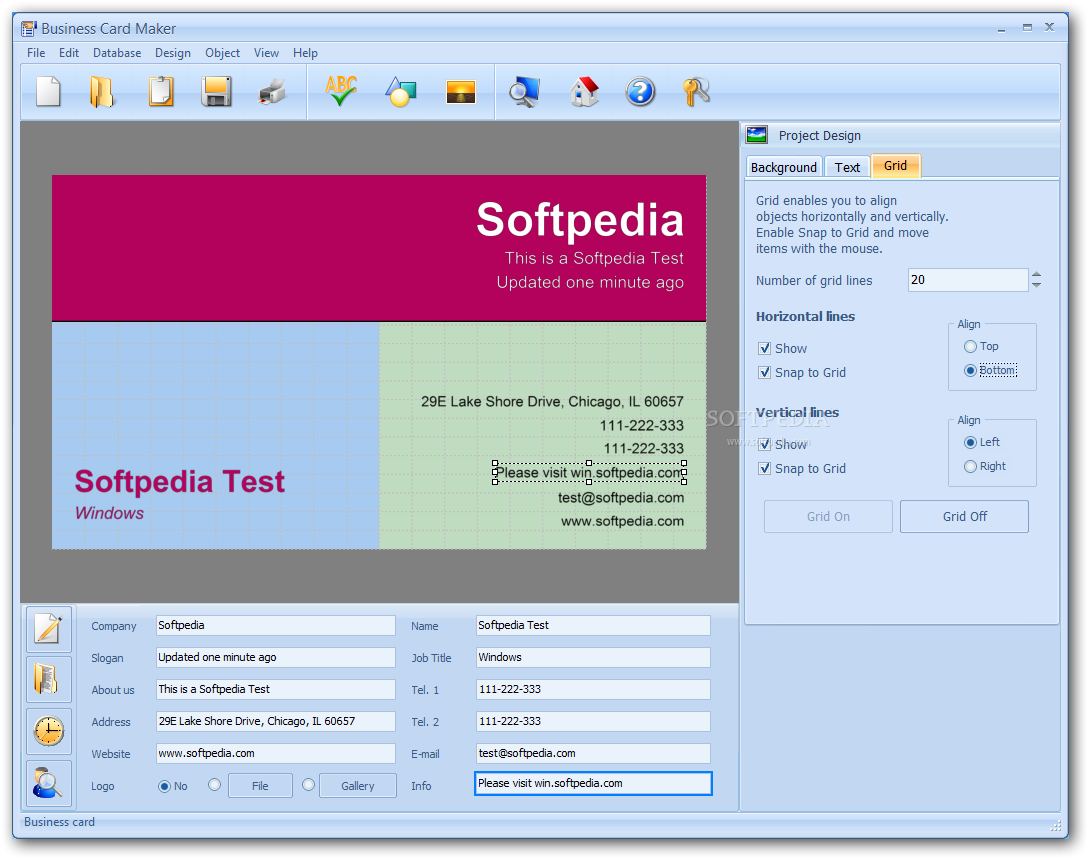Image resolution: width=1089 pixels, height=859 pixels.
Task: Toggle Snap to Grid under Horizontal lines
Action: coord(765,372)
